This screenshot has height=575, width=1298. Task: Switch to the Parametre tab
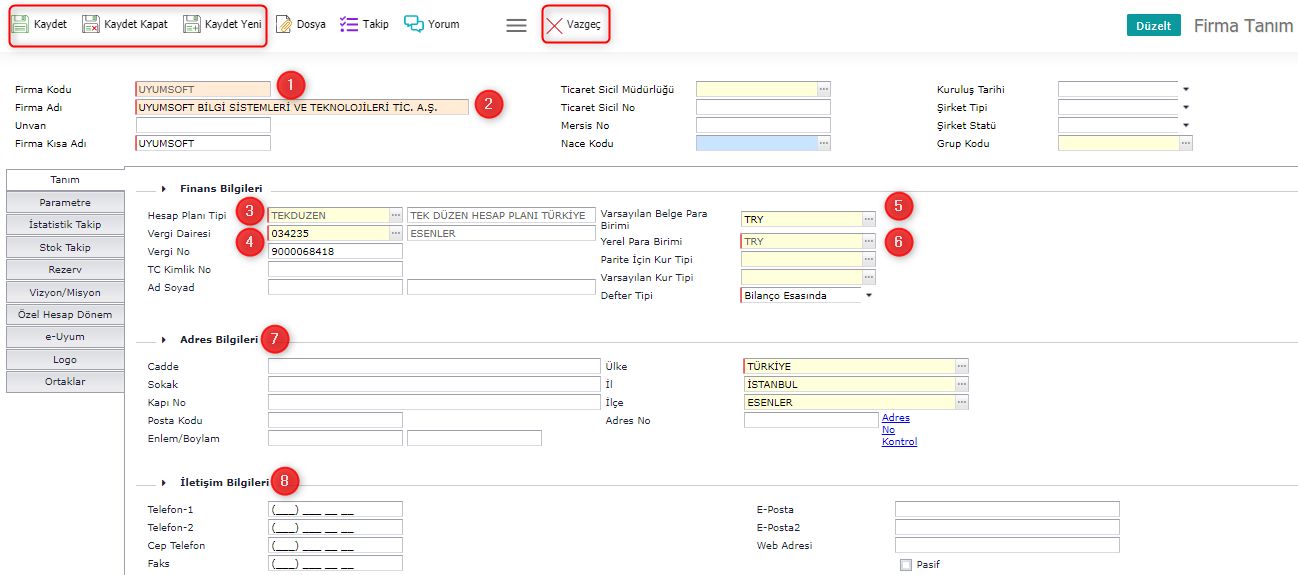point(65,202)
